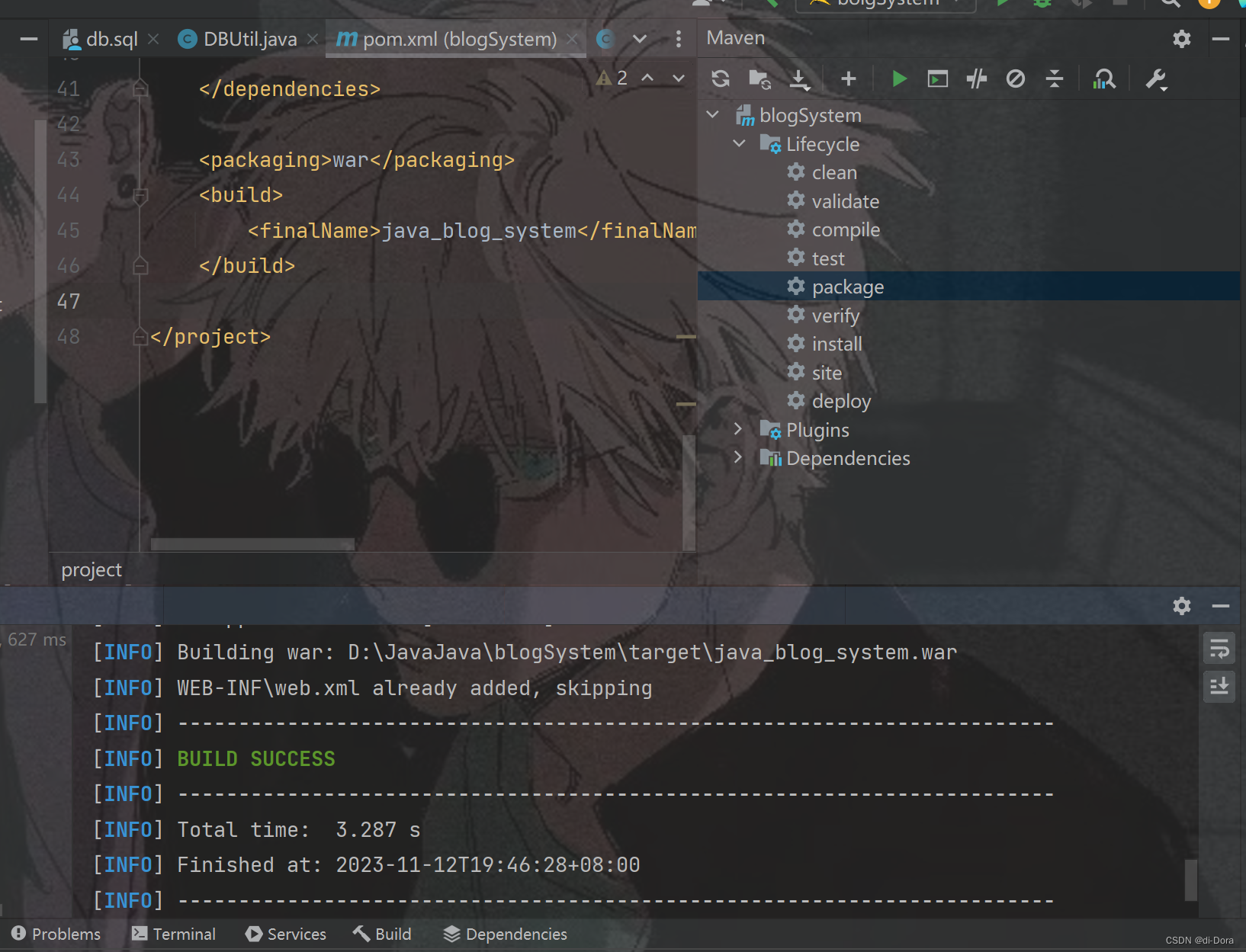Expand the Plugins node
Screen dimensions: 1246x952
click(x=738, y=429)
